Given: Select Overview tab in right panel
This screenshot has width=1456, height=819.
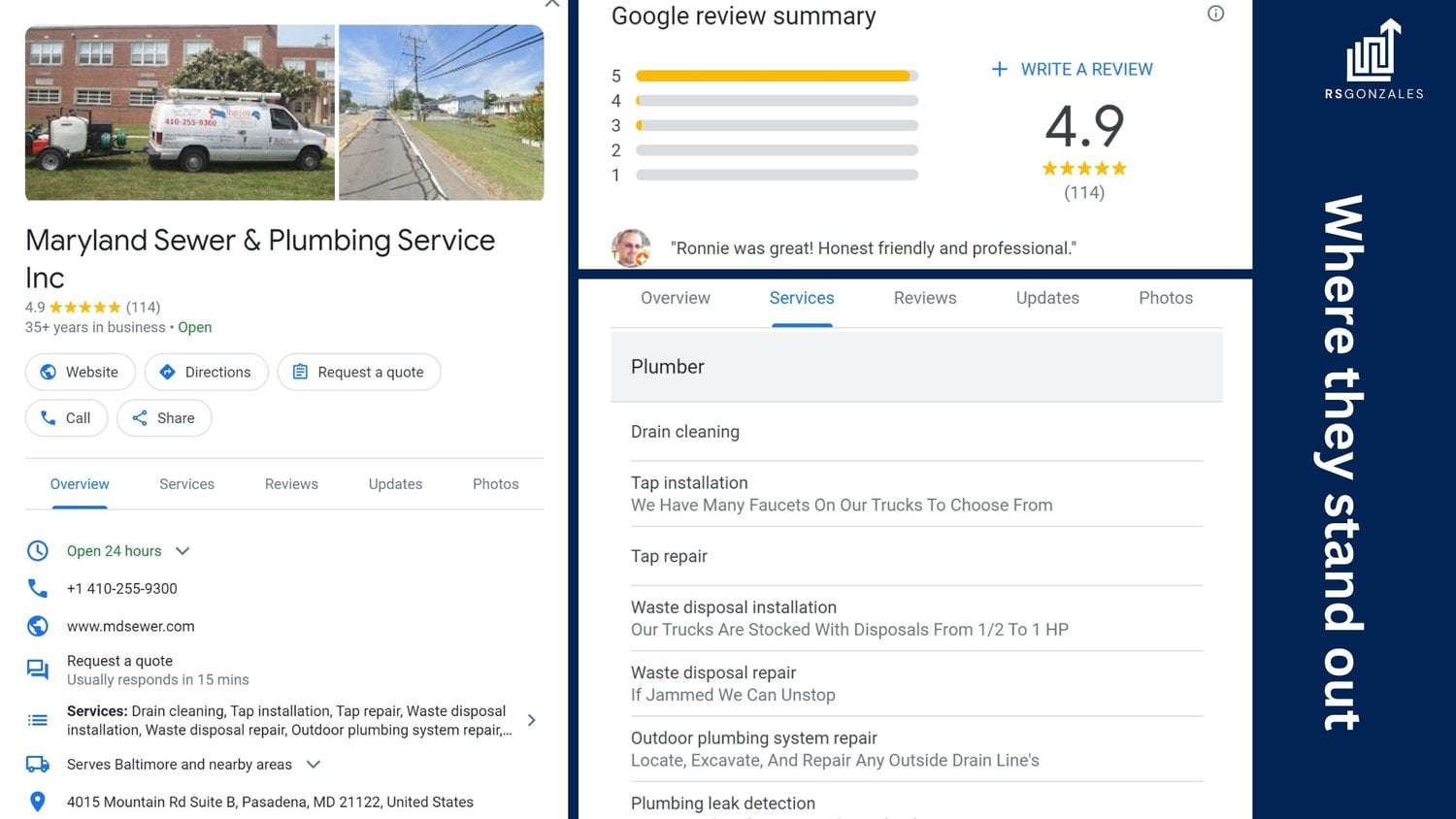Looking at the screenshot, I should [676, 298].
